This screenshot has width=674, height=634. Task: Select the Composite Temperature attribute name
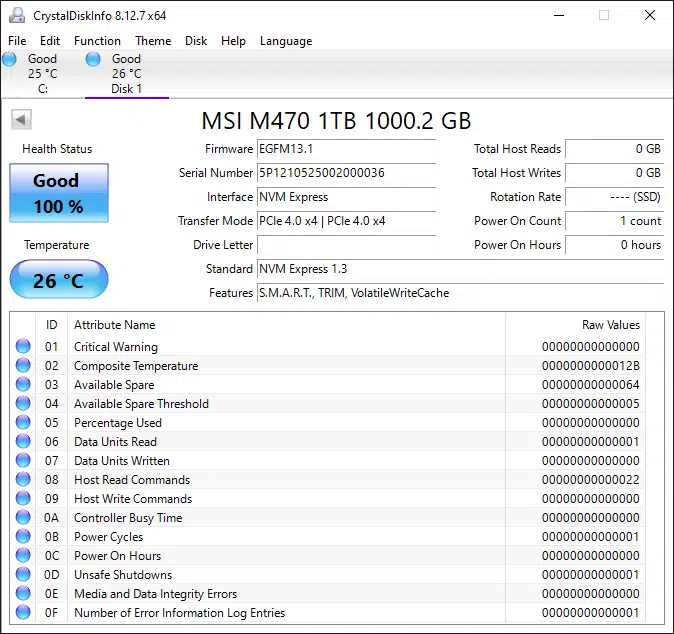(x=136, y=366)
